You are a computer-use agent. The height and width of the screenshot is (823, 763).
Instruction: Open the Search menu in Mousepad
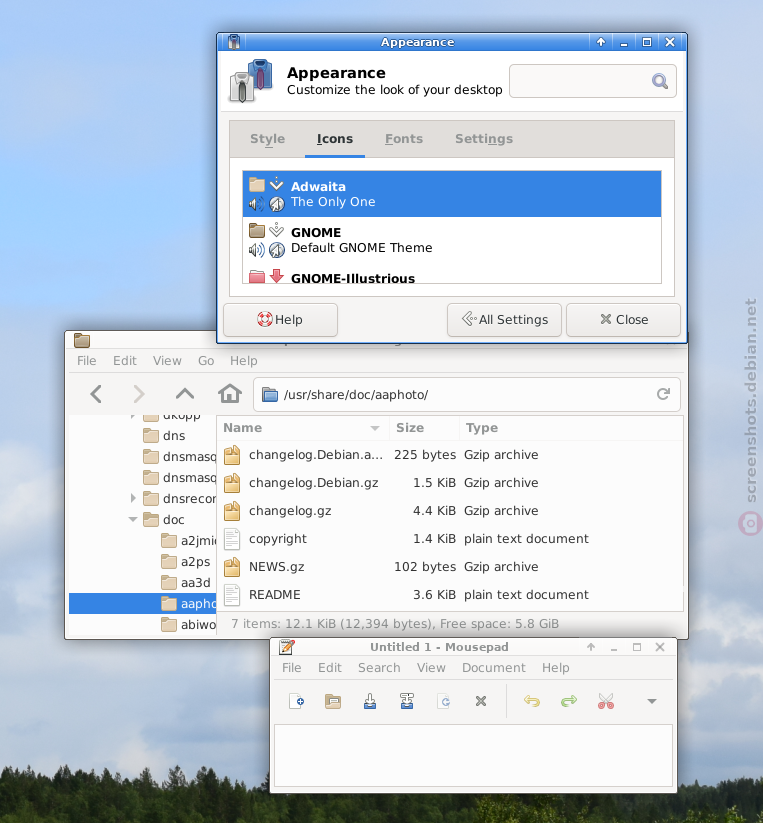pos(379,668)
